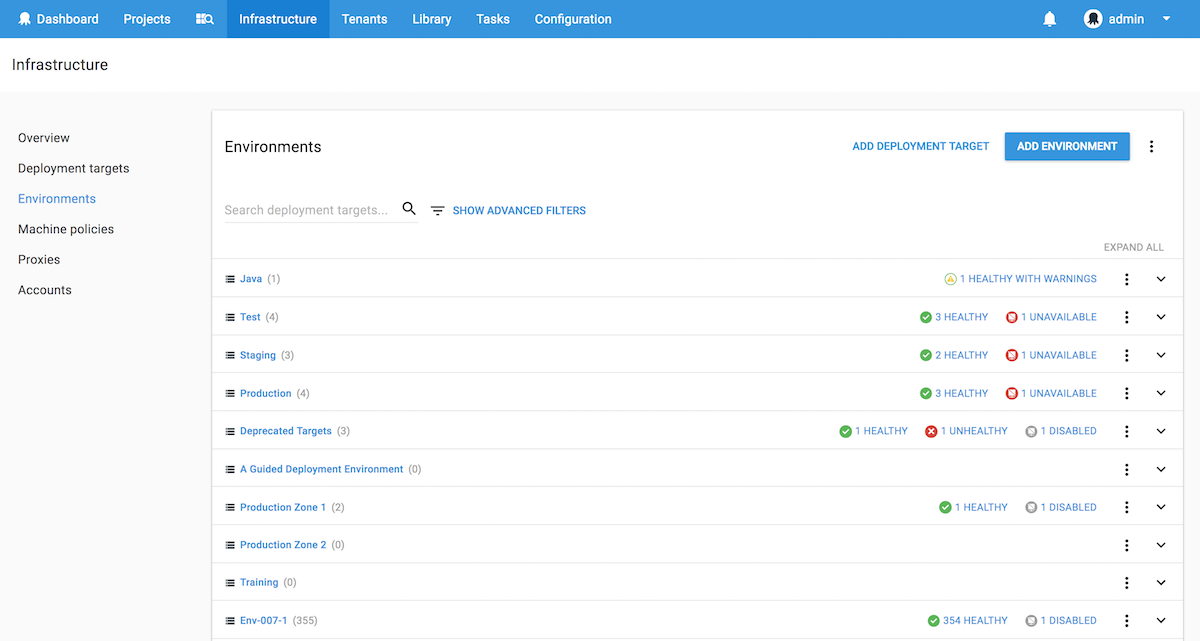Click drag handle icon for Staging row
1200x641 pixels.
click(x=230, y=355)
